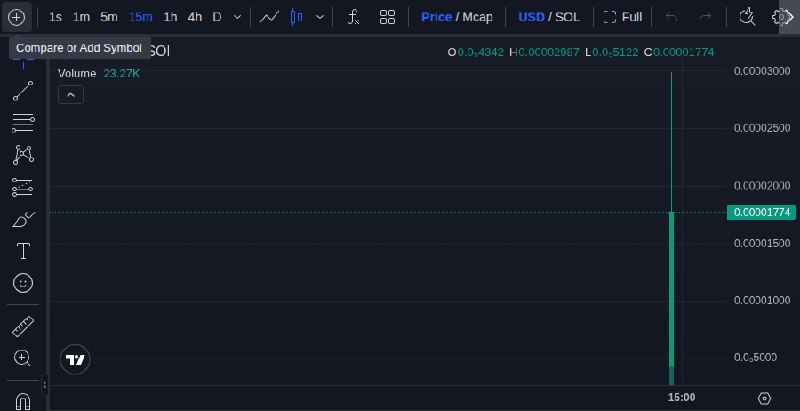Select the Text tool
Viewport: 800px width, 411px height.
pos(23,251)
